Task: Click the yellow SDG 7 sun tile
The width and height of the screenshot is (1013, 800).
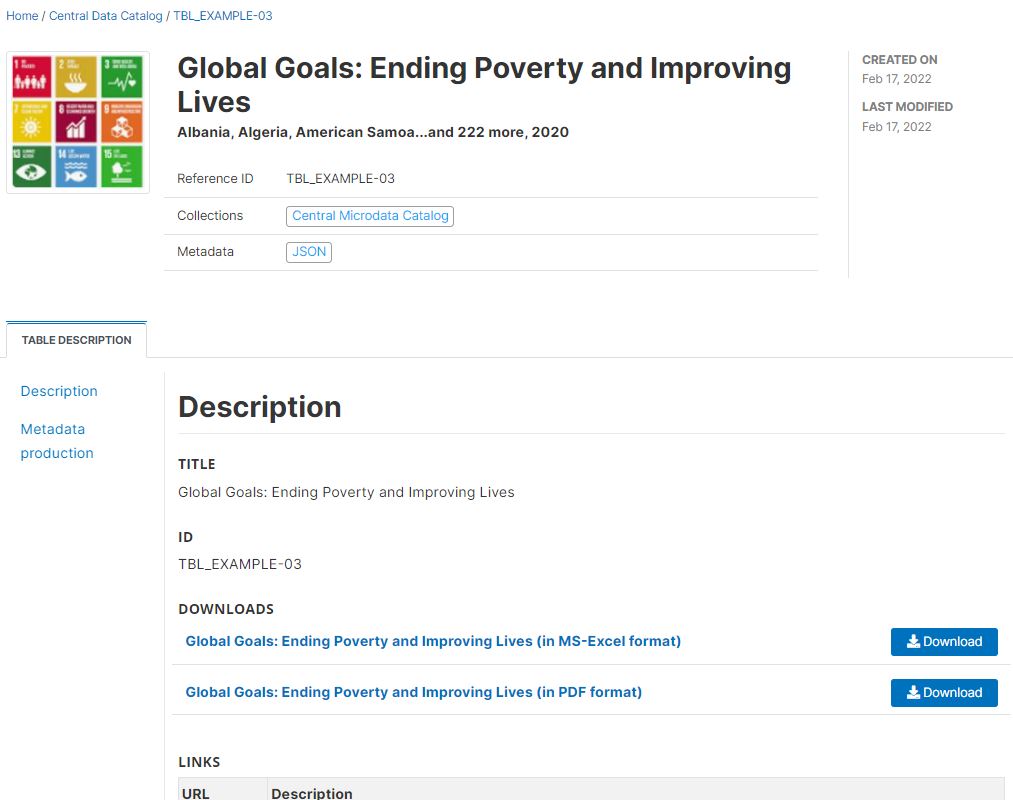Action: click(x=32, y=122)
